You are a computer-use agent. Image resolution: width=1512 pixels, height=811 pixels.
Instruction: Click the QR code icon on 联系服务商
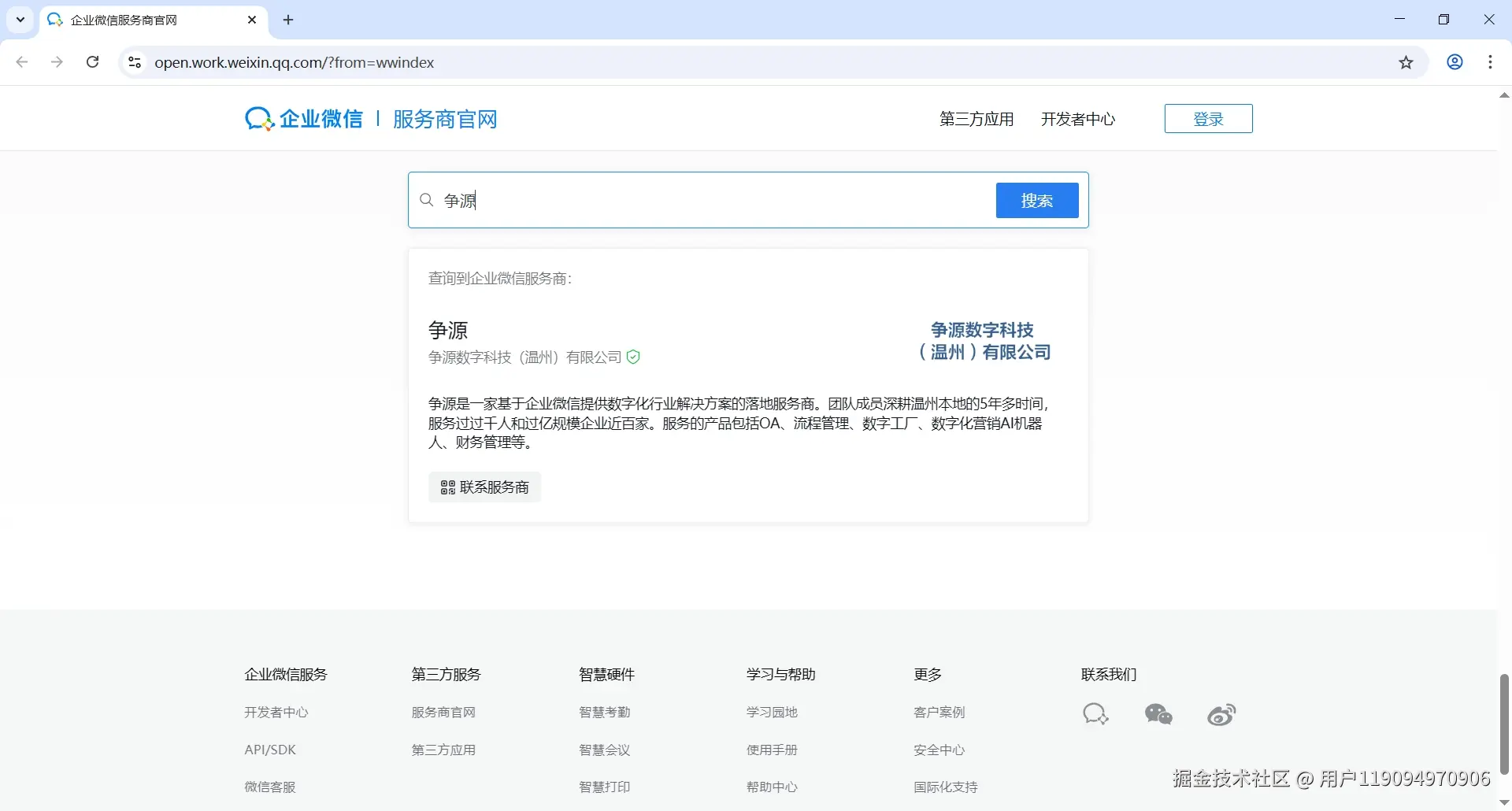pos(447,487)
